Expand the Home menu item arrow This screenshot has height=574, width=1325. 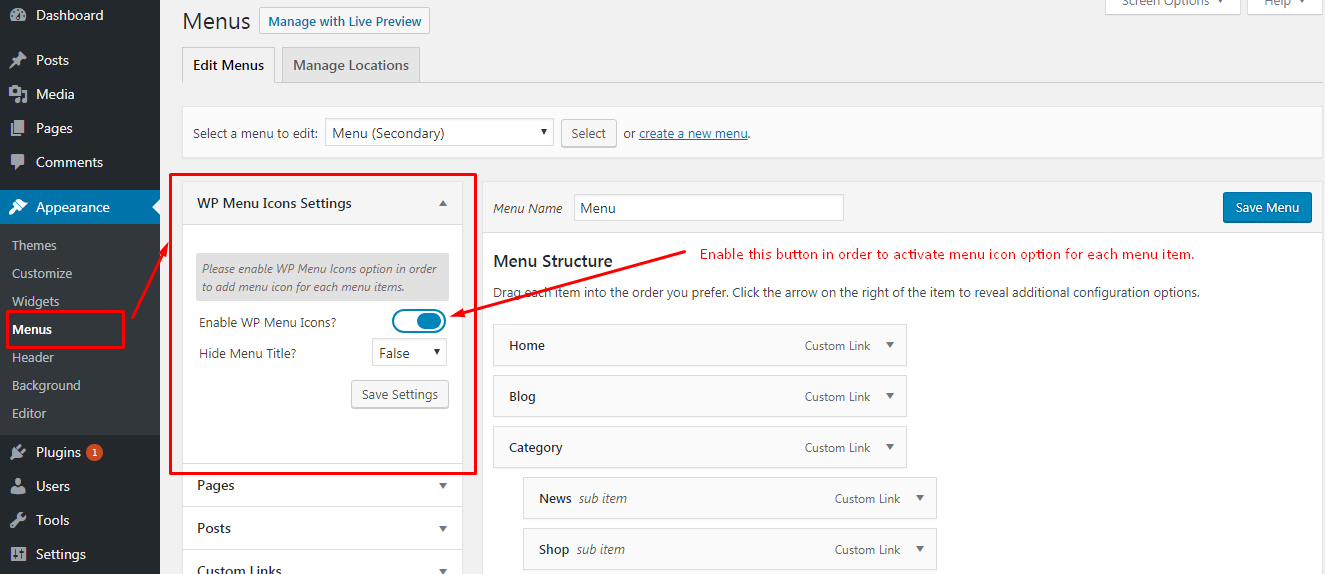click(889, 345)
